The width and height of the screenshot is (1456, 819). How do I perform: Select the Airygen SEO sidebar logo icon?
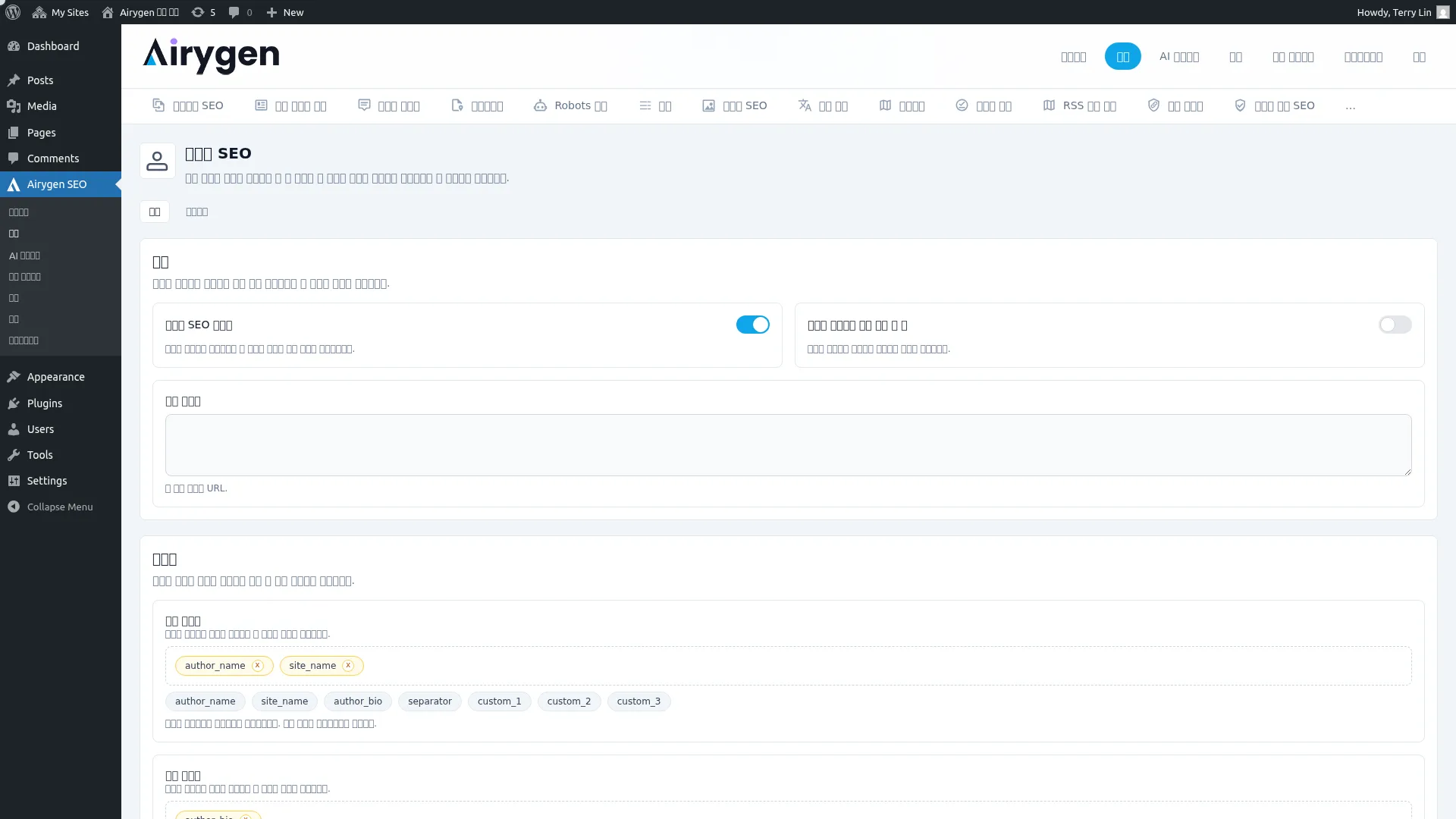click(14, 184)
